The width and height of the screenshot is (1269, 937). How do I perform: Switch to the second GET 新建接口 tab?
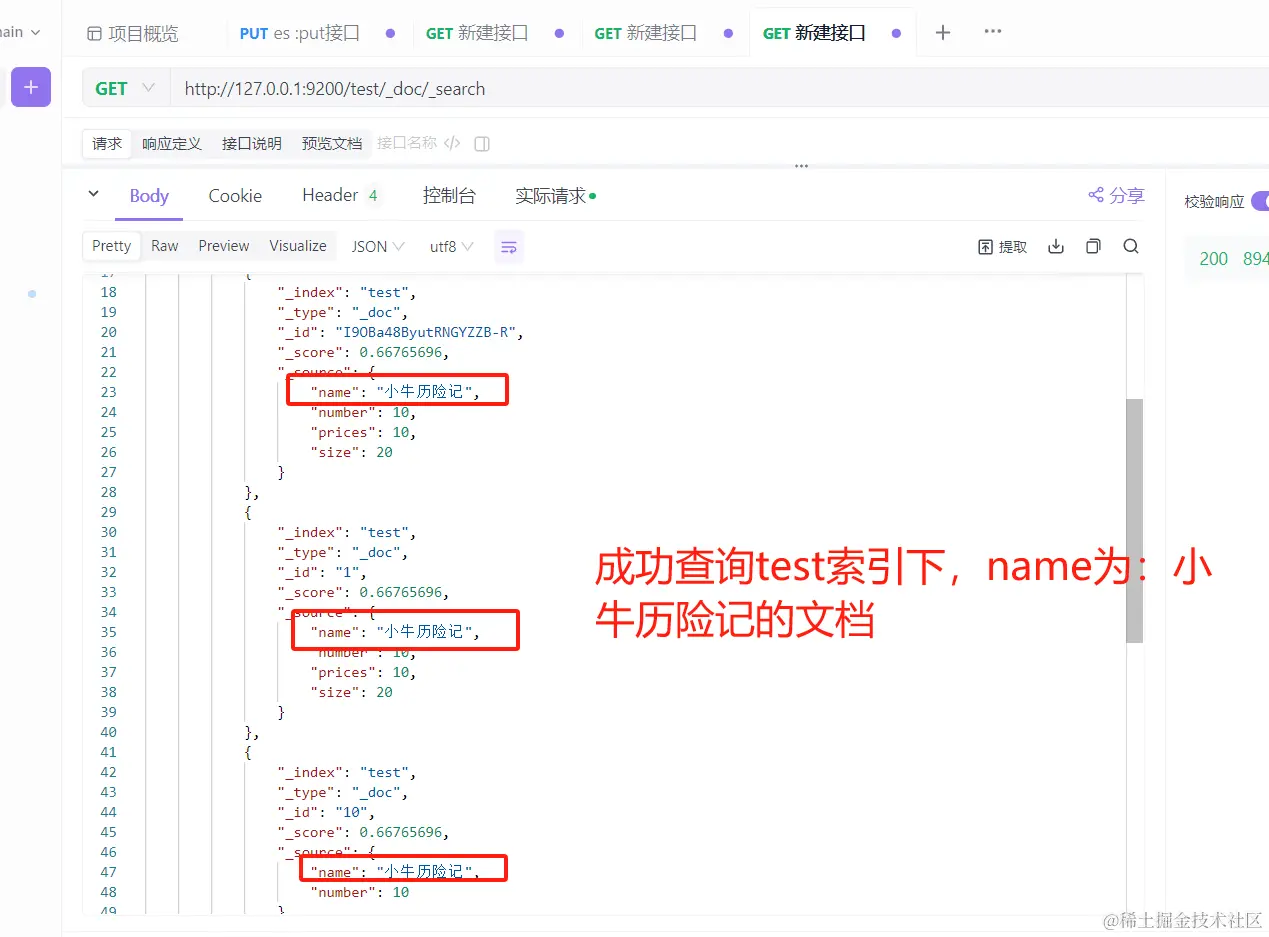point(663,33)
